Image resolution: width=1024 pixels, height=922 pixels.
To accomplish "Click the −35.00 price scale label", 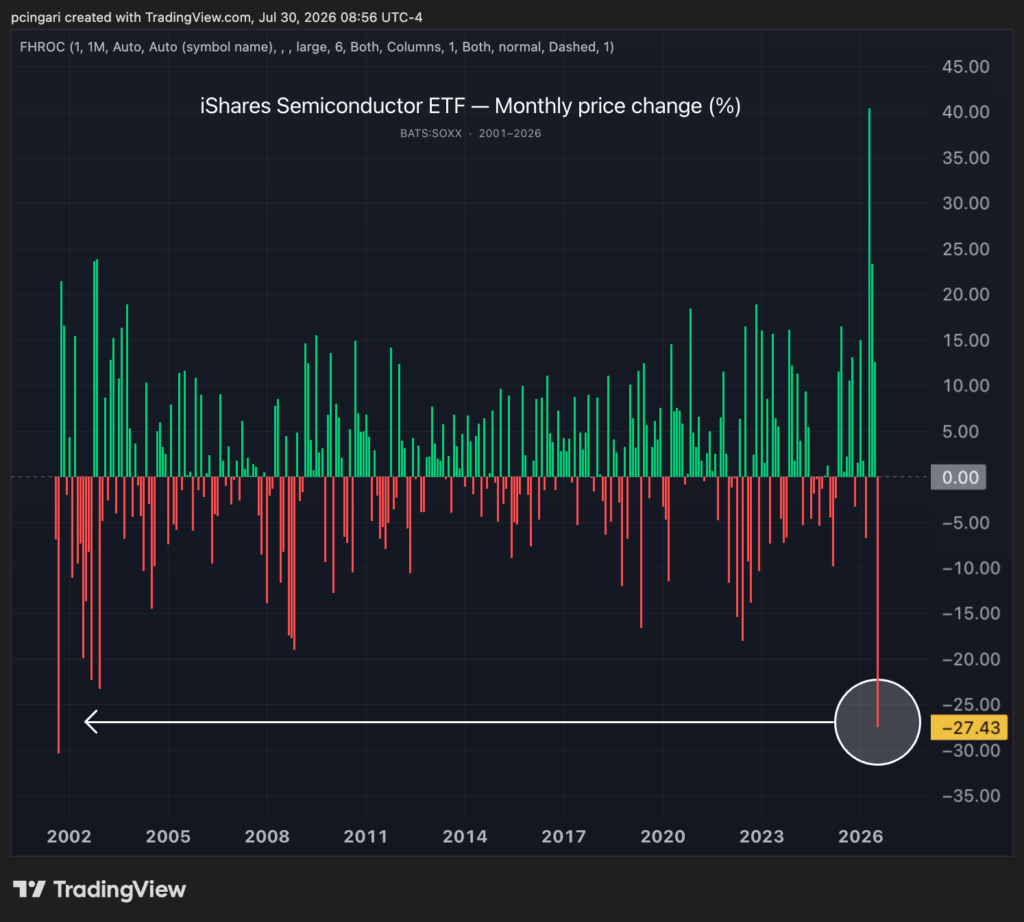I will coord(970,796).
